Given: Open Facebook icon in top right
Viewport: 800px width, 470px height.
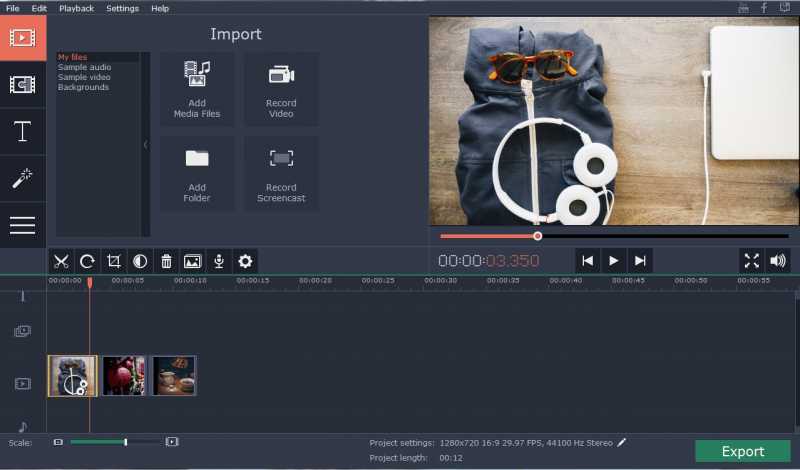Looking at the screenshot, I should coord(764,8).
